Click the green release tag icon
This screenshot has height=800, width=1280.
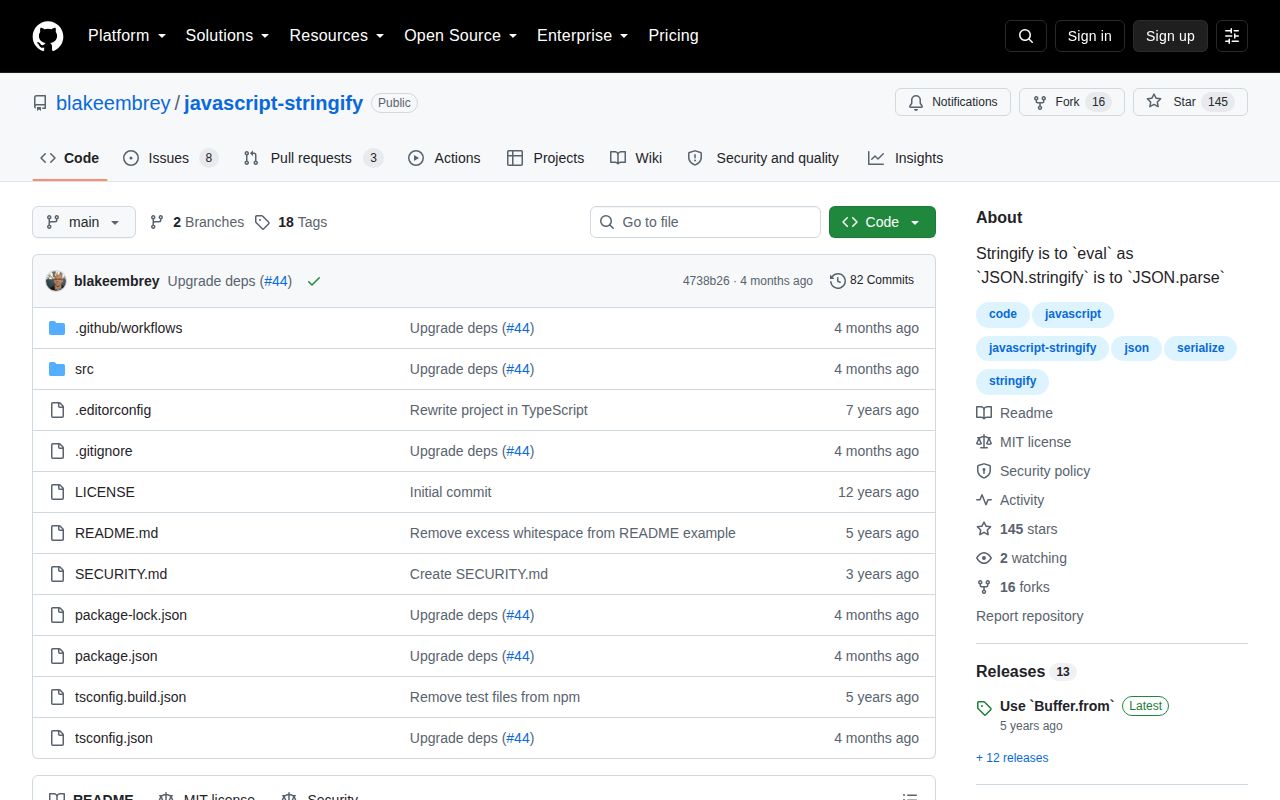point(984,707)
